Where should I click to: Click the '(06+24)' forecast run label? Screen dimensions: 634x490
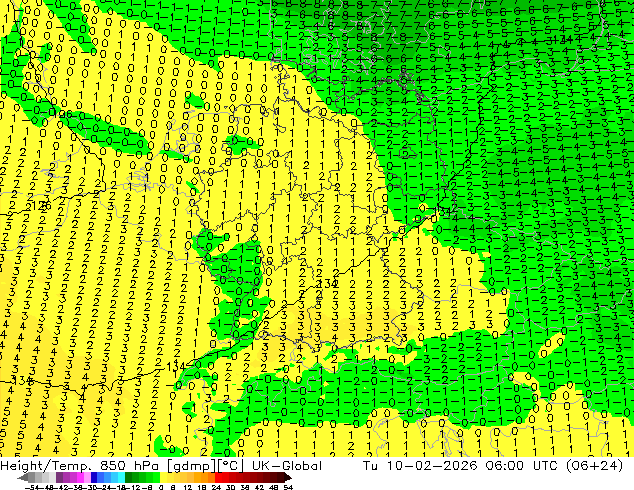(594, 466)
